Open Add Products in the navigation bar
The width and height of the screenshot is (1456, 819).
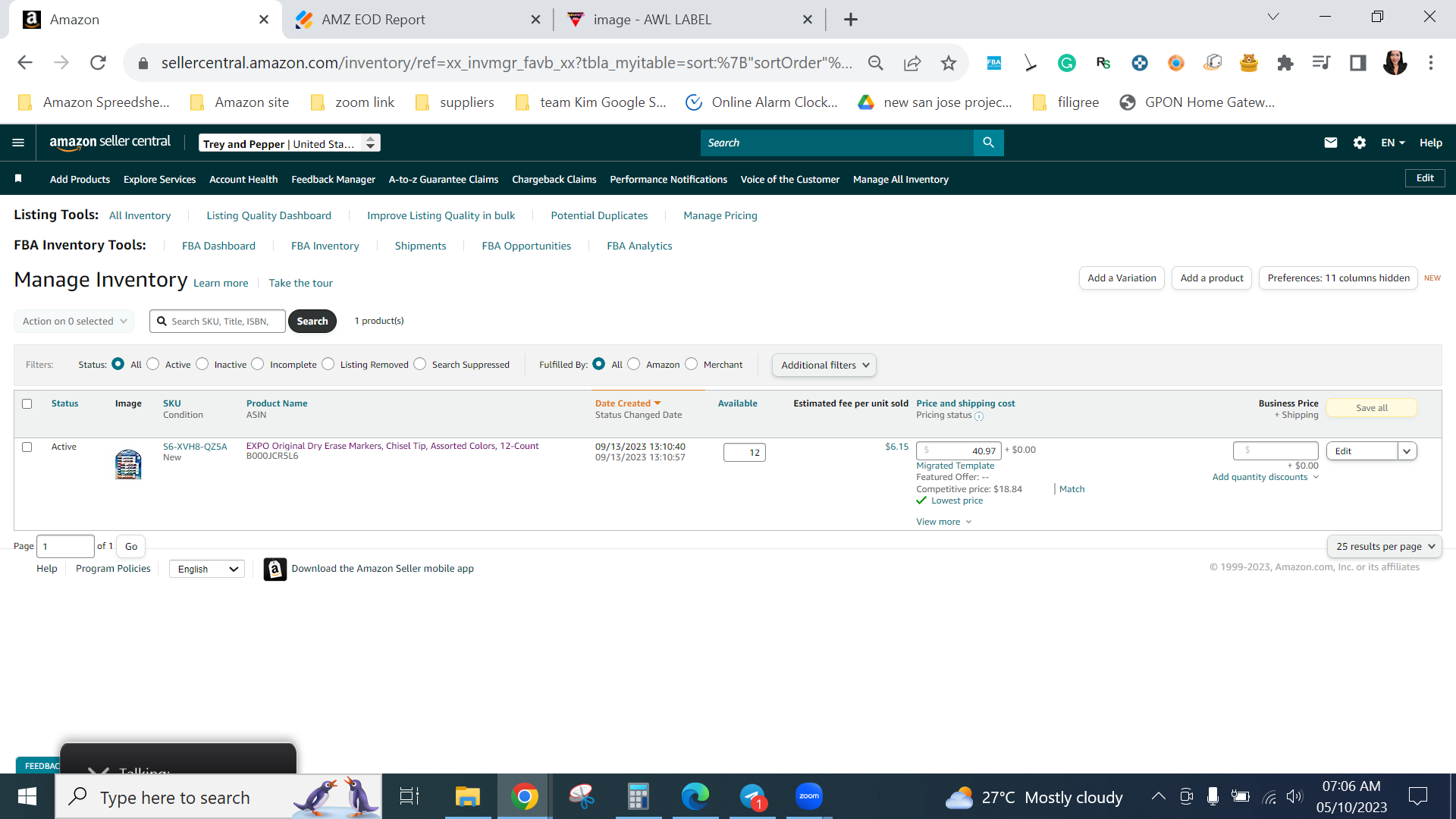click(x=80, y=179)
